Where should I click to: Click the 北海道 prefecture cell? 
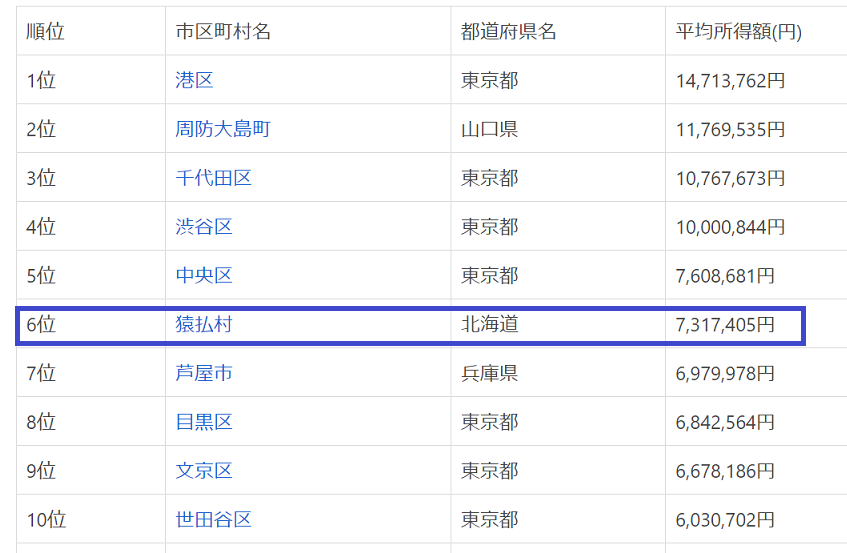click(490, 325)
